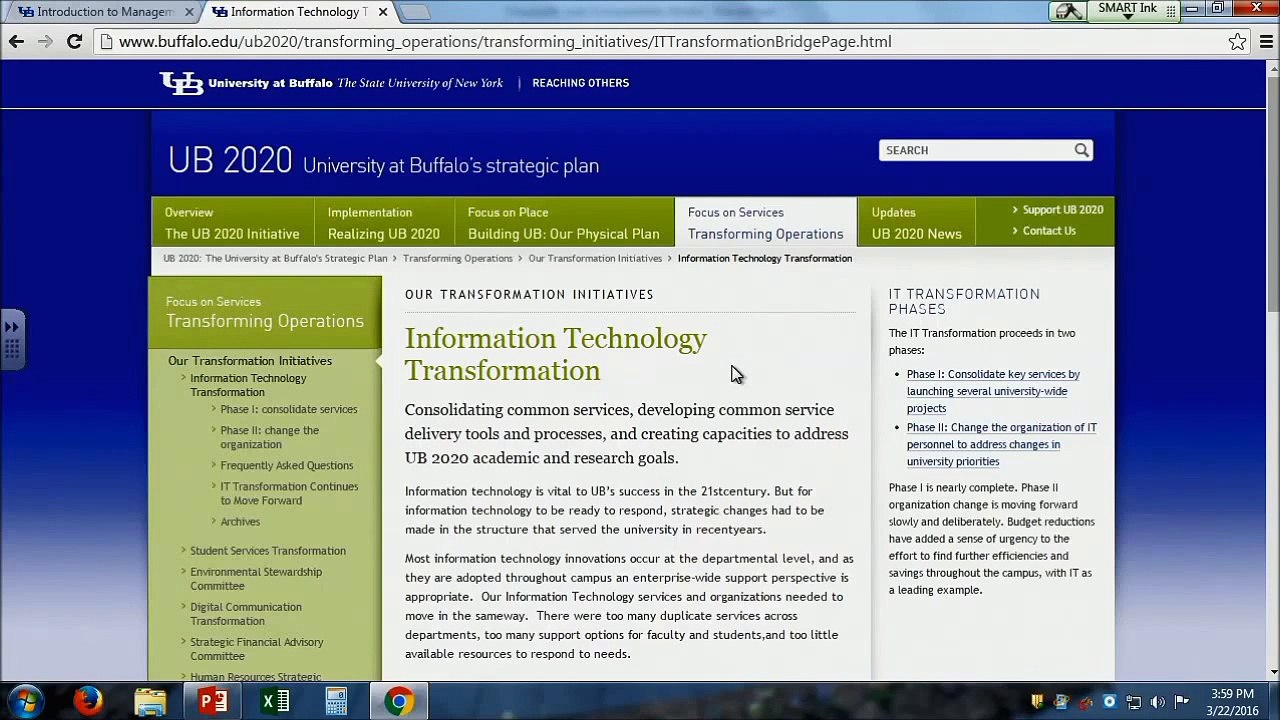Switch to Excel in the taskbar
The height and width of the screenshot is (720, 1280).
tap(275, 701)
